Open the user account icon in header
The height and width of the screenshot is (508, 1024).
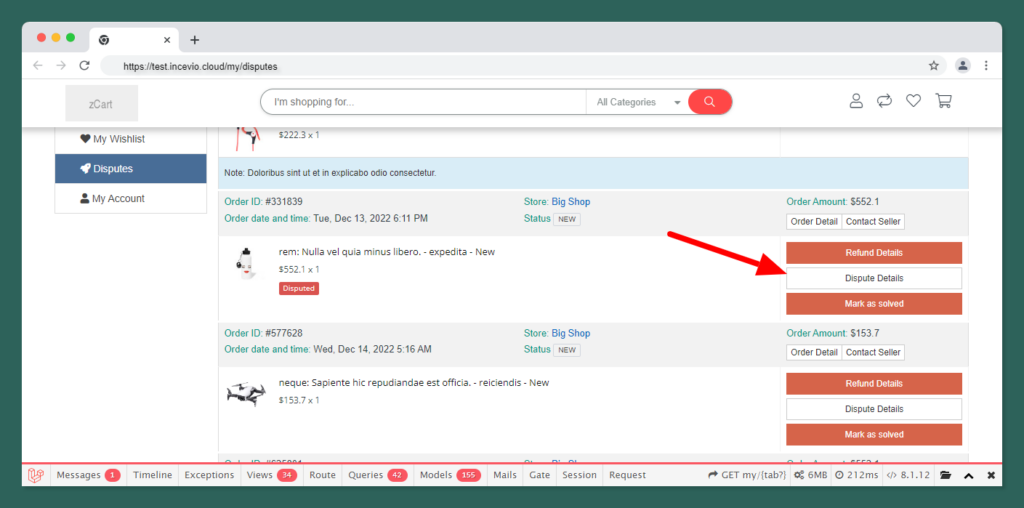click(x=856, y=101)
